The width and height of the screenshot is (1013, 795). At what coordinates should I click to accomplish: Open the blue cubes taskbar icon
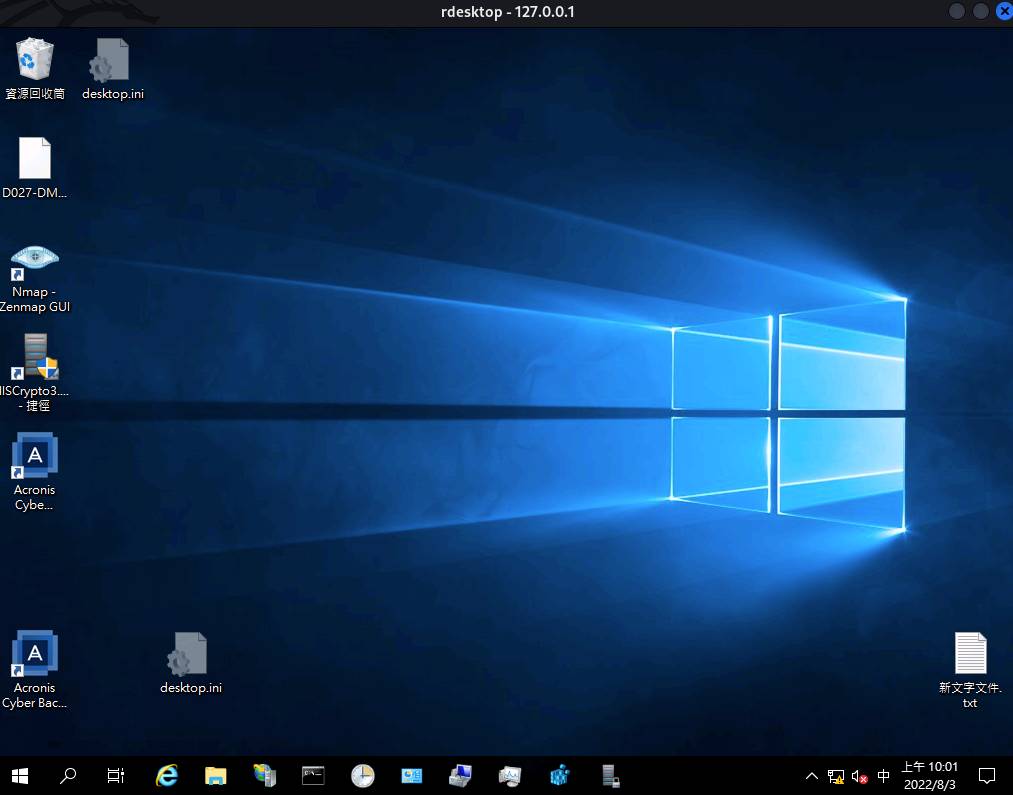coord(559,776)
